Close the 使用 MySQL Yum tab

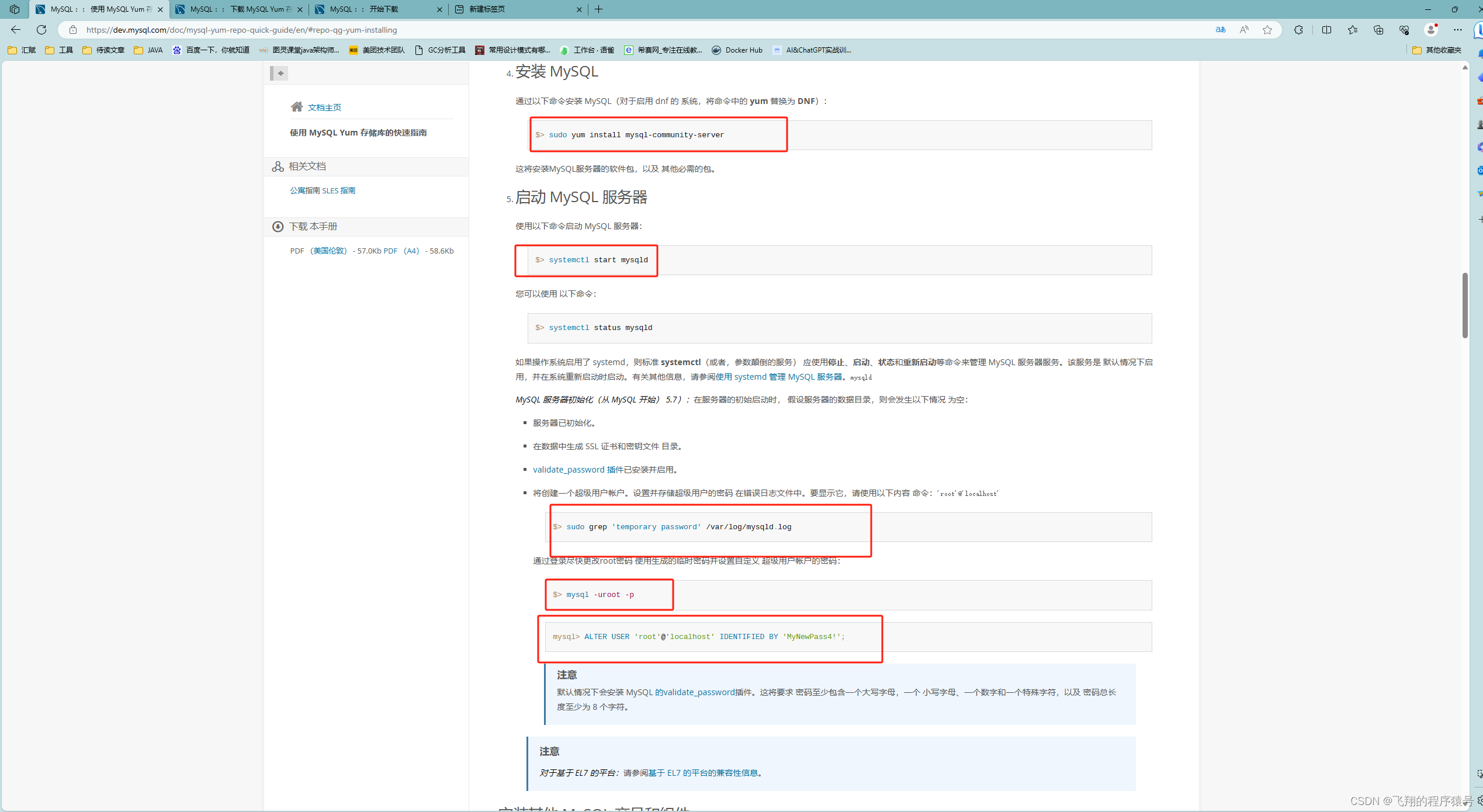[160, 9]
